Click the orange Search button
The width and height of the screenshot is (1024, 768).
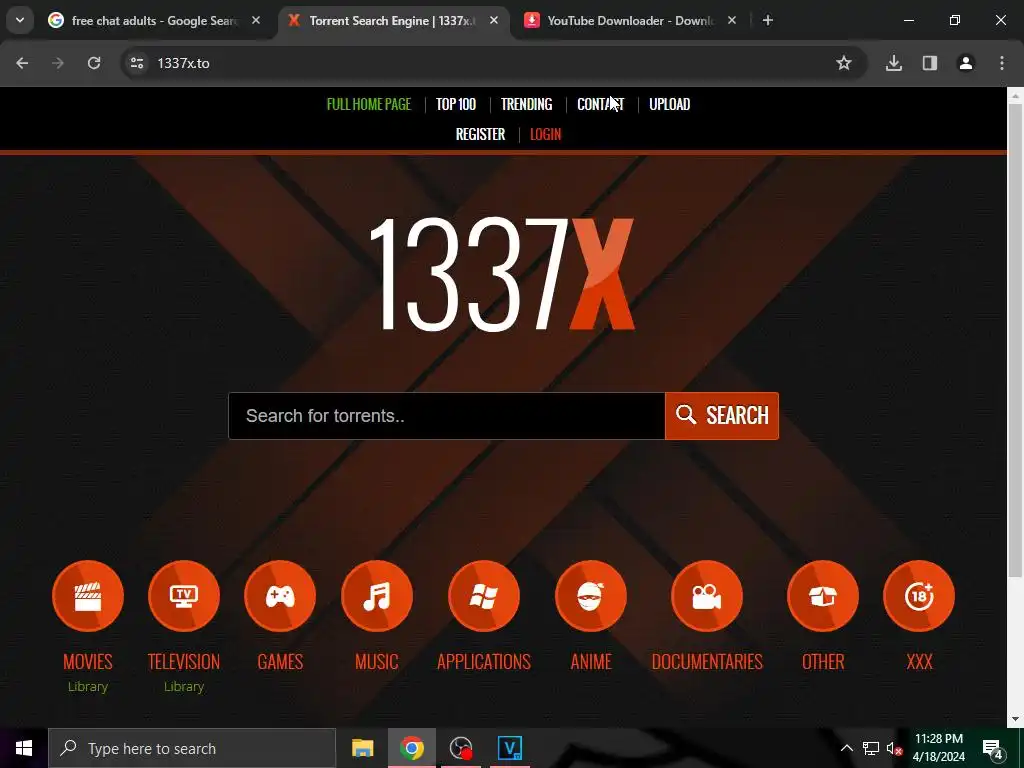(x=722, y=416)
